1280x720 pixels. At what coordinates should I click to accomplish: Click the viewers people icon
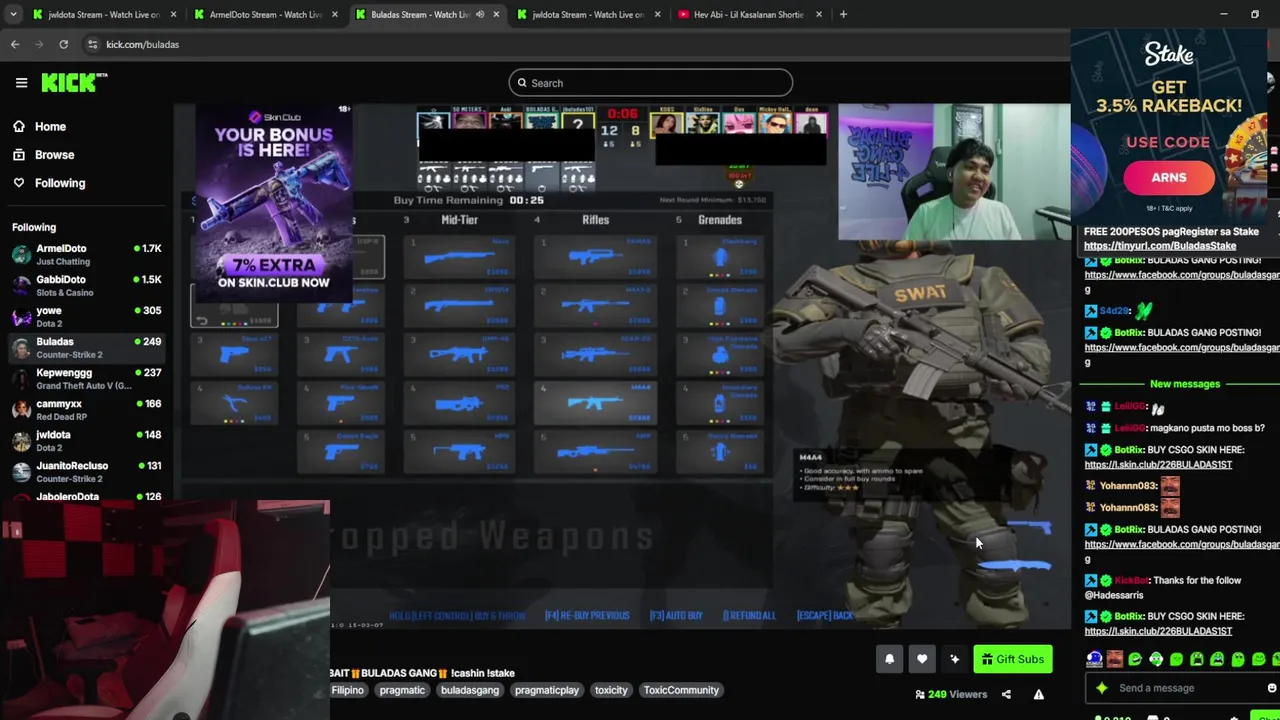pos(919,694)
